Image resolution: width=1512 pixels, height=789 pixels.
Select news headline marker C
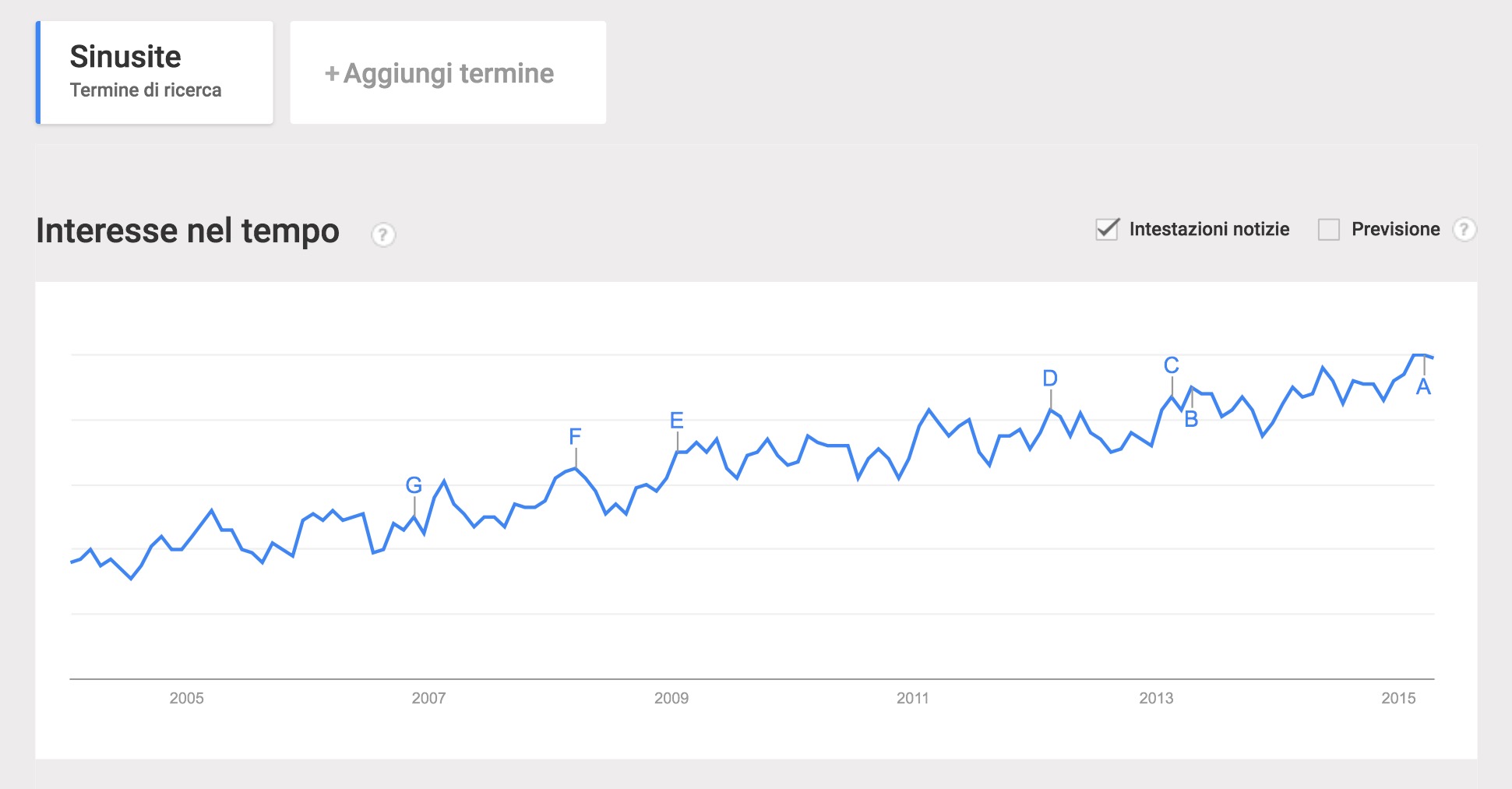coord(1172,365)
